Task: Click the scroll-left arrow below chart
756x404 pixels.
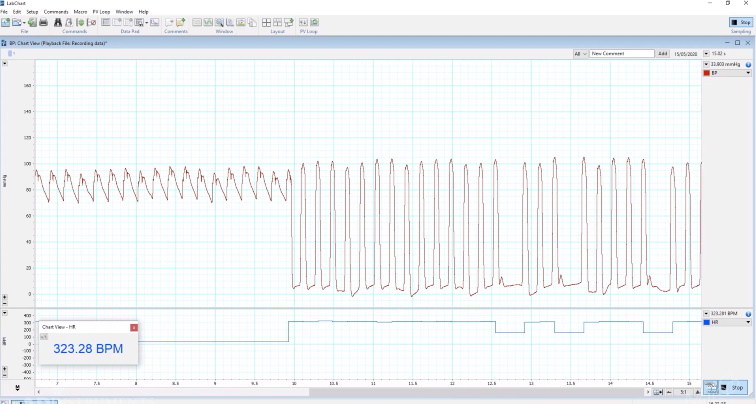Action: pos(39,392)
